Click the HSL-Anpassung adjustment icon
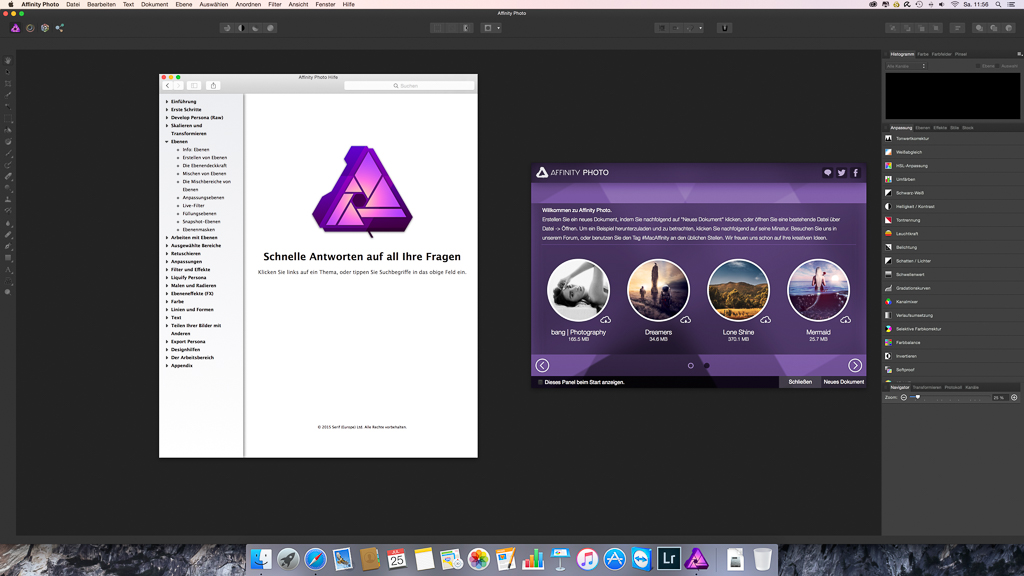The image size is (1024, 576). pos(888,166)
